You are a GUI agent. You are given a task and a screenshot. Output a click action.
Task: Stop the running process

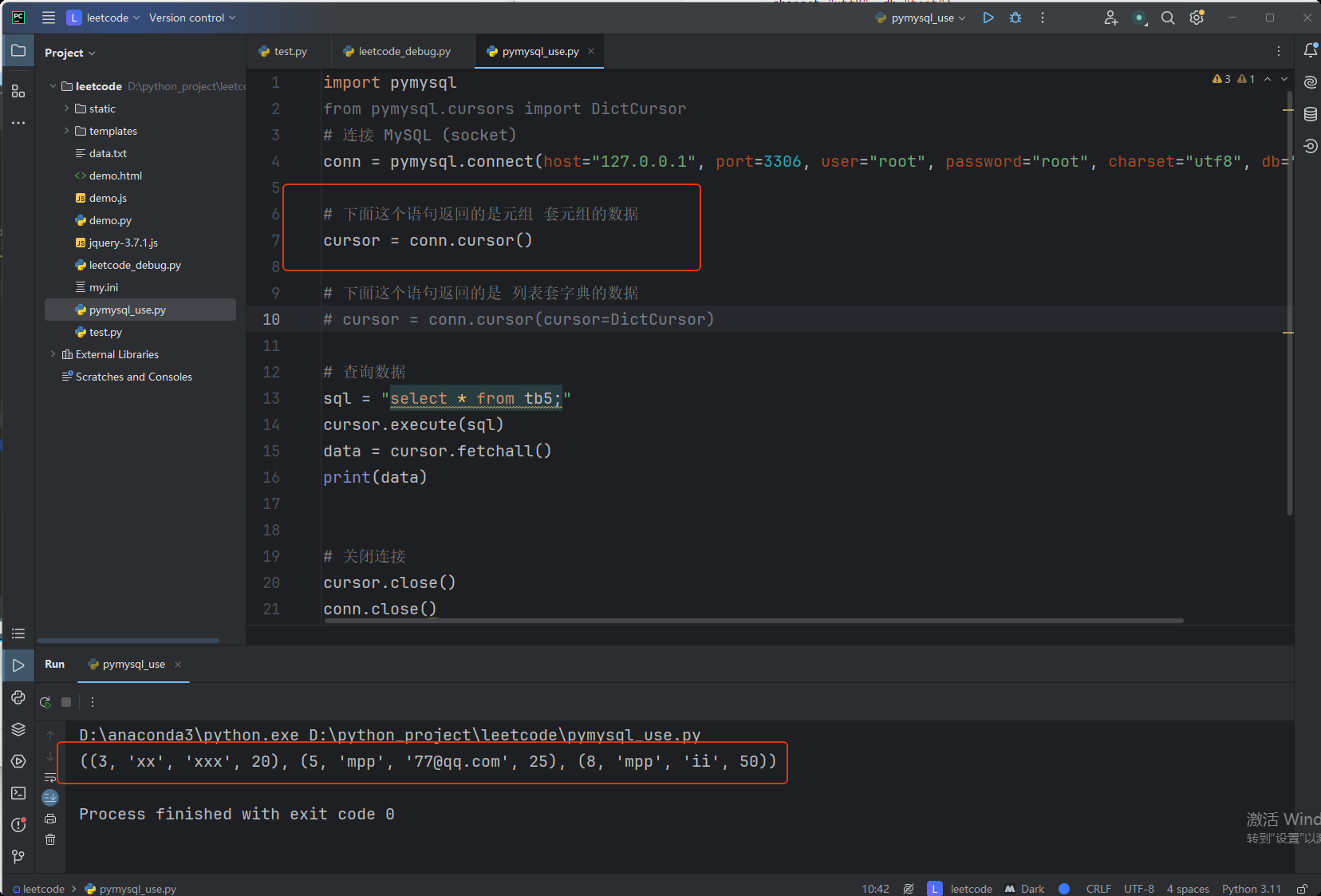(66, 702)
